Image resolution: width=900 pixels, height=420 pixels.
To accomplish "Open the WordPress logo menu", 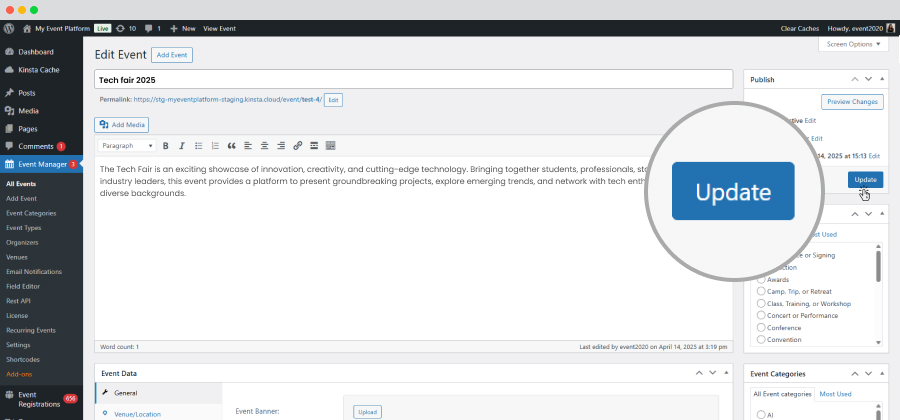I will pyautogui.click(x=9, y=28).
